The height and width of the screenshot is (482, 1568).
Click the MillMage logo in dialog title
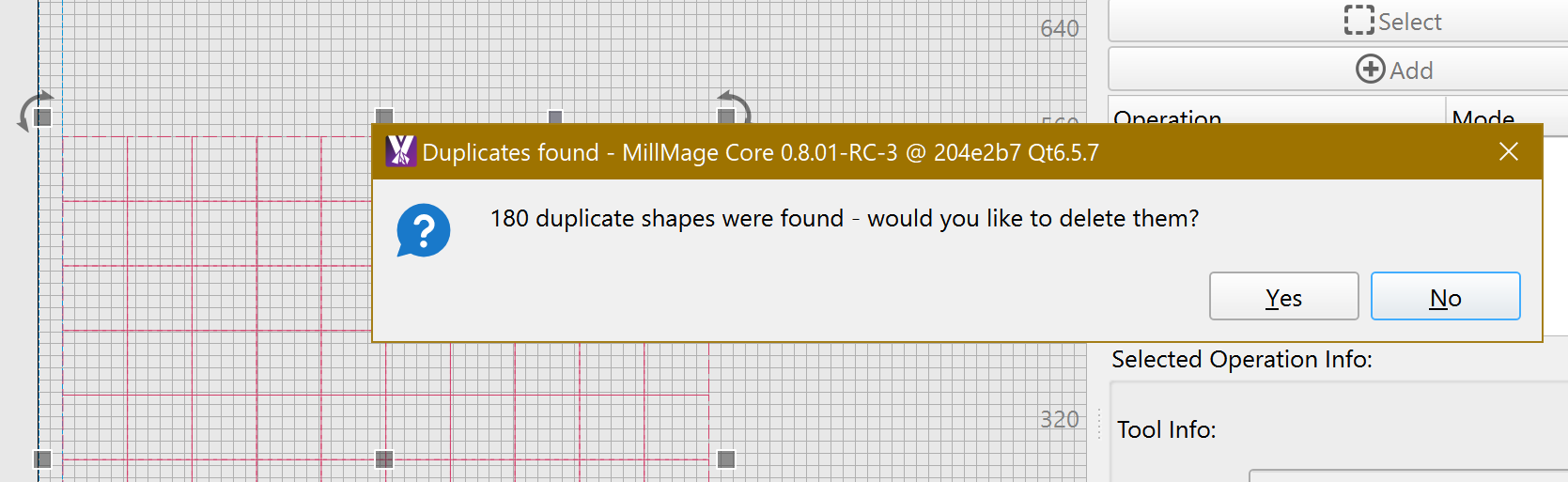400,151
